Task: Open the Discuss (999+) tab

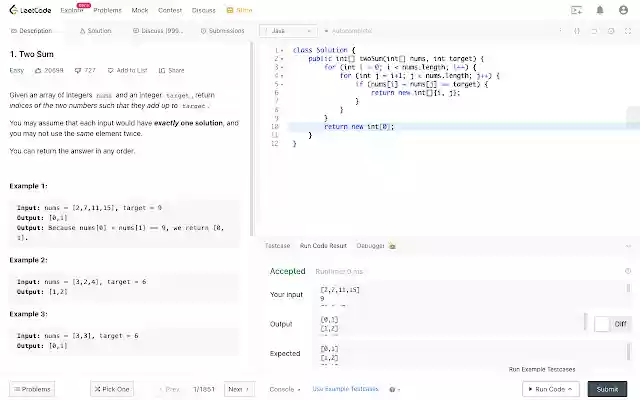Action: pyautogui.click(x=158, y=31)
